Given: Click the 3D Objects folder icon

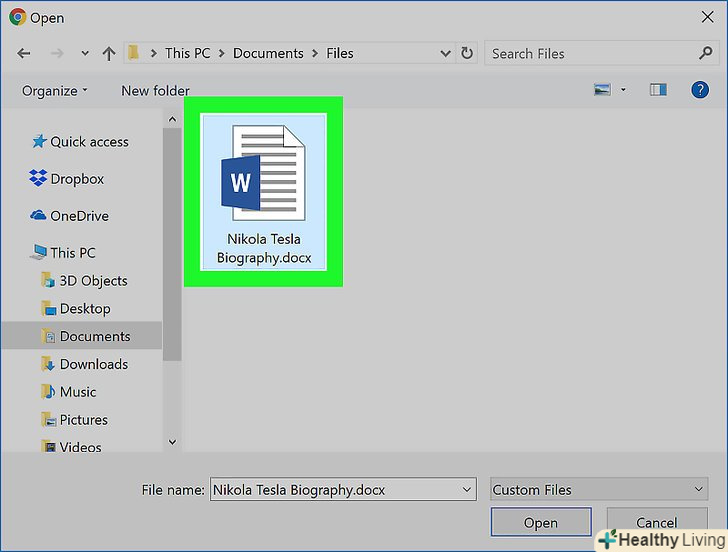Looking at the screenshot, I should pos(48,280).
